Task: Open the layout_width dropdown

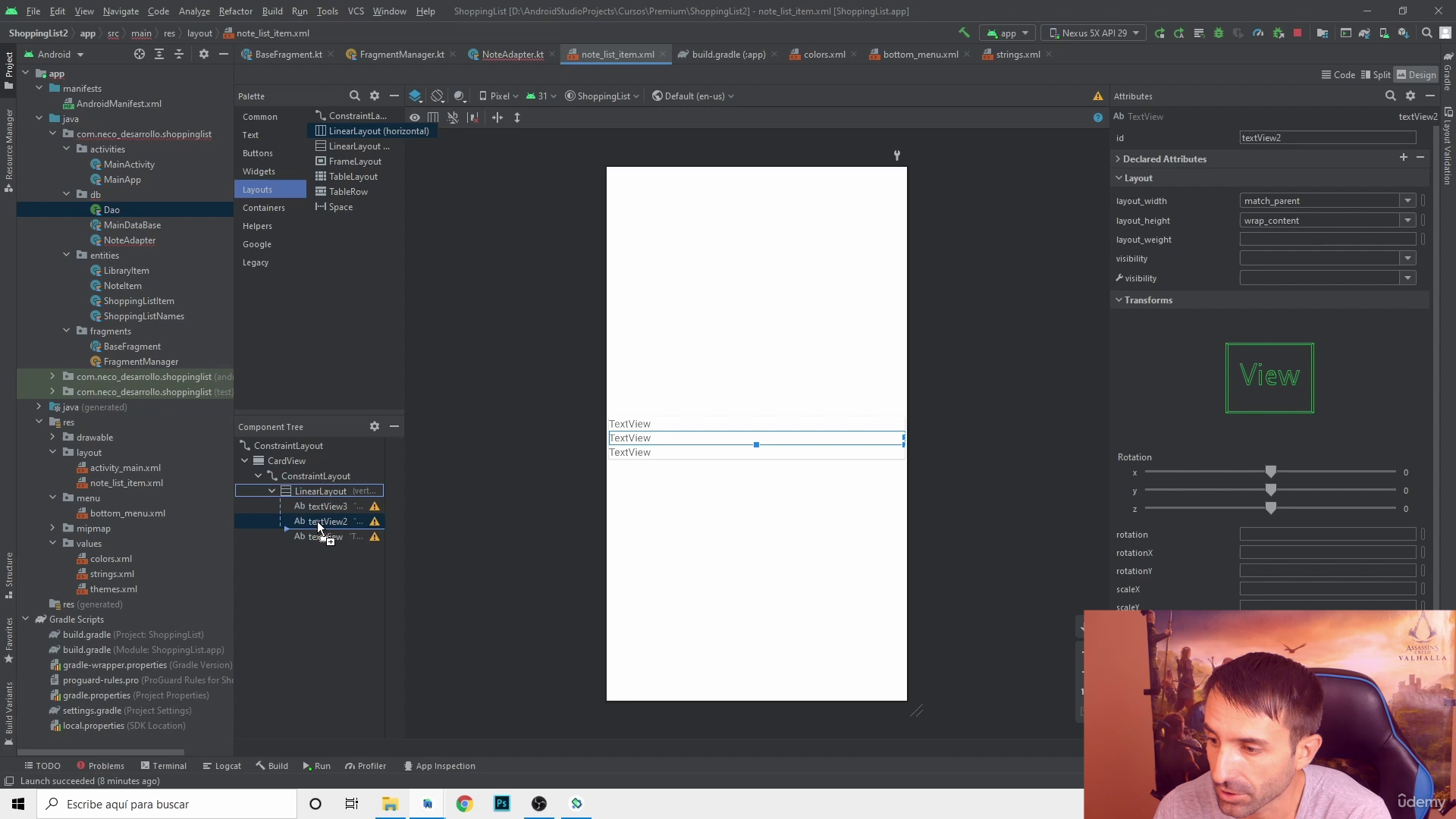Action: click(1407, 201)
